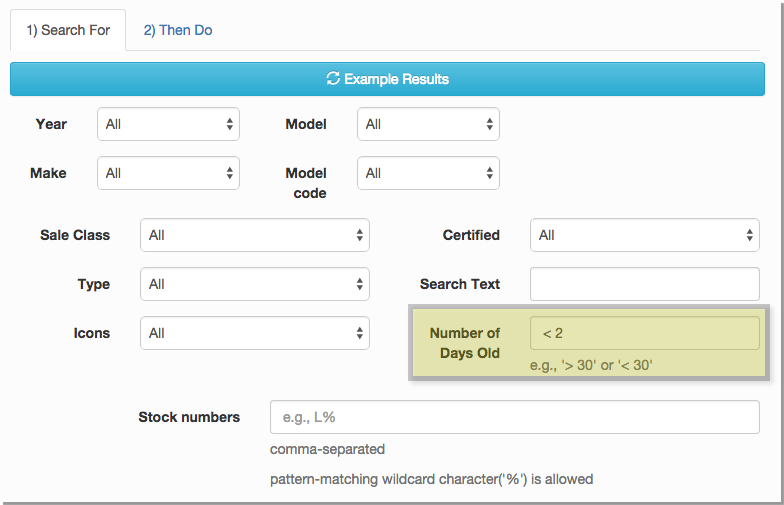The height and width of the screenshot is (505, 784).
Task: Click the Sale Class dropdown arrows
Action: (x=360, y=235)
